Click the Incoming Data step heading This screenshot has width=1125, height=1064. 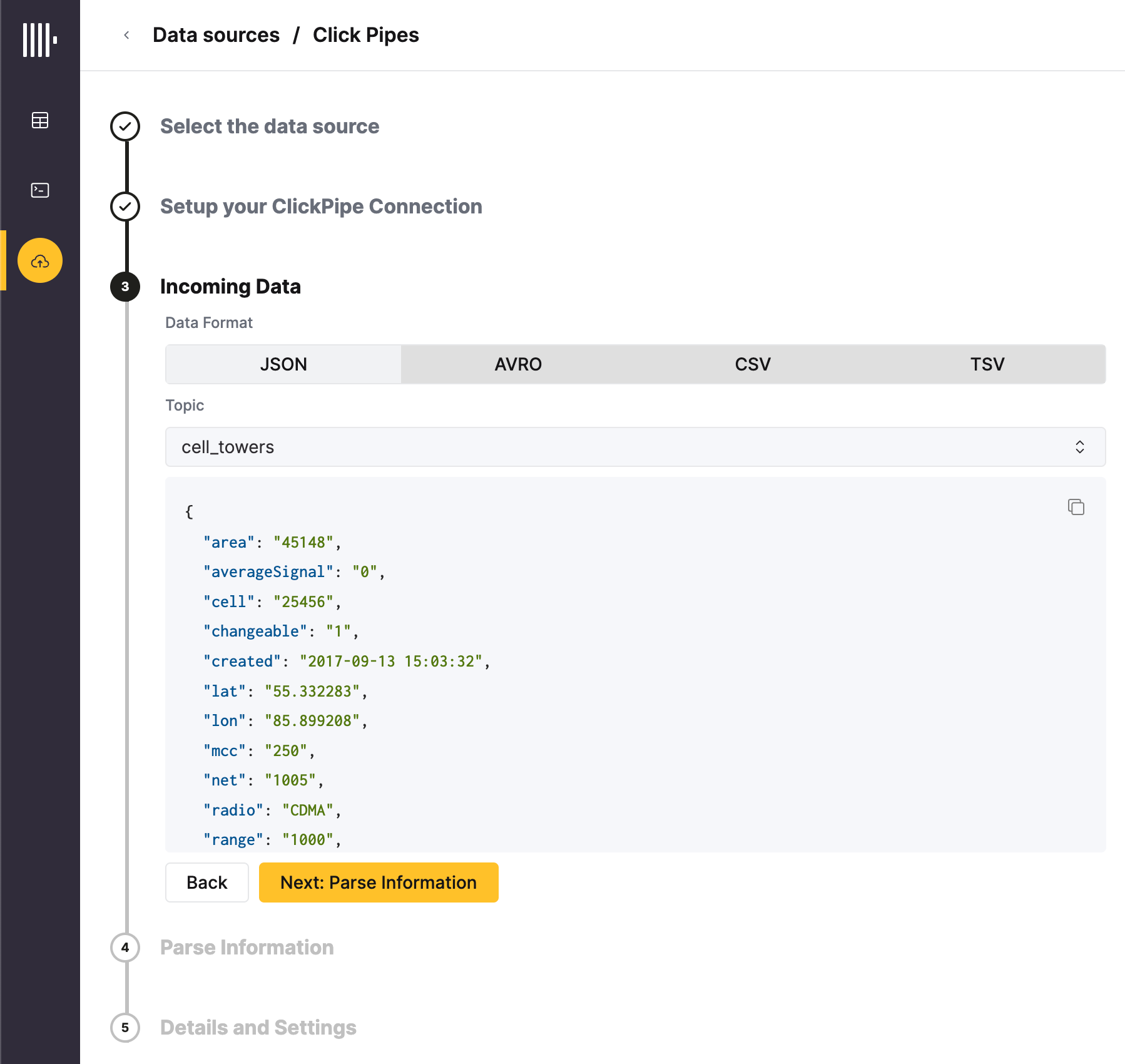pos(230,287)
